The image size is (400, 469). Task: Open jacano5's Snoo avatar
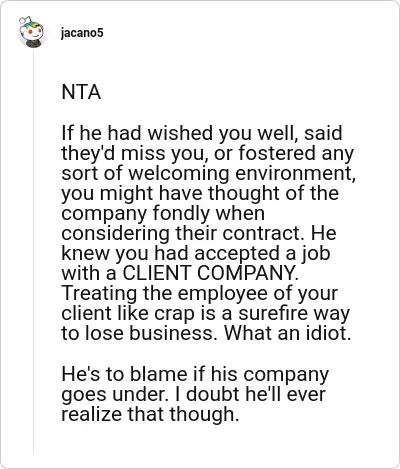click(31, 32)
